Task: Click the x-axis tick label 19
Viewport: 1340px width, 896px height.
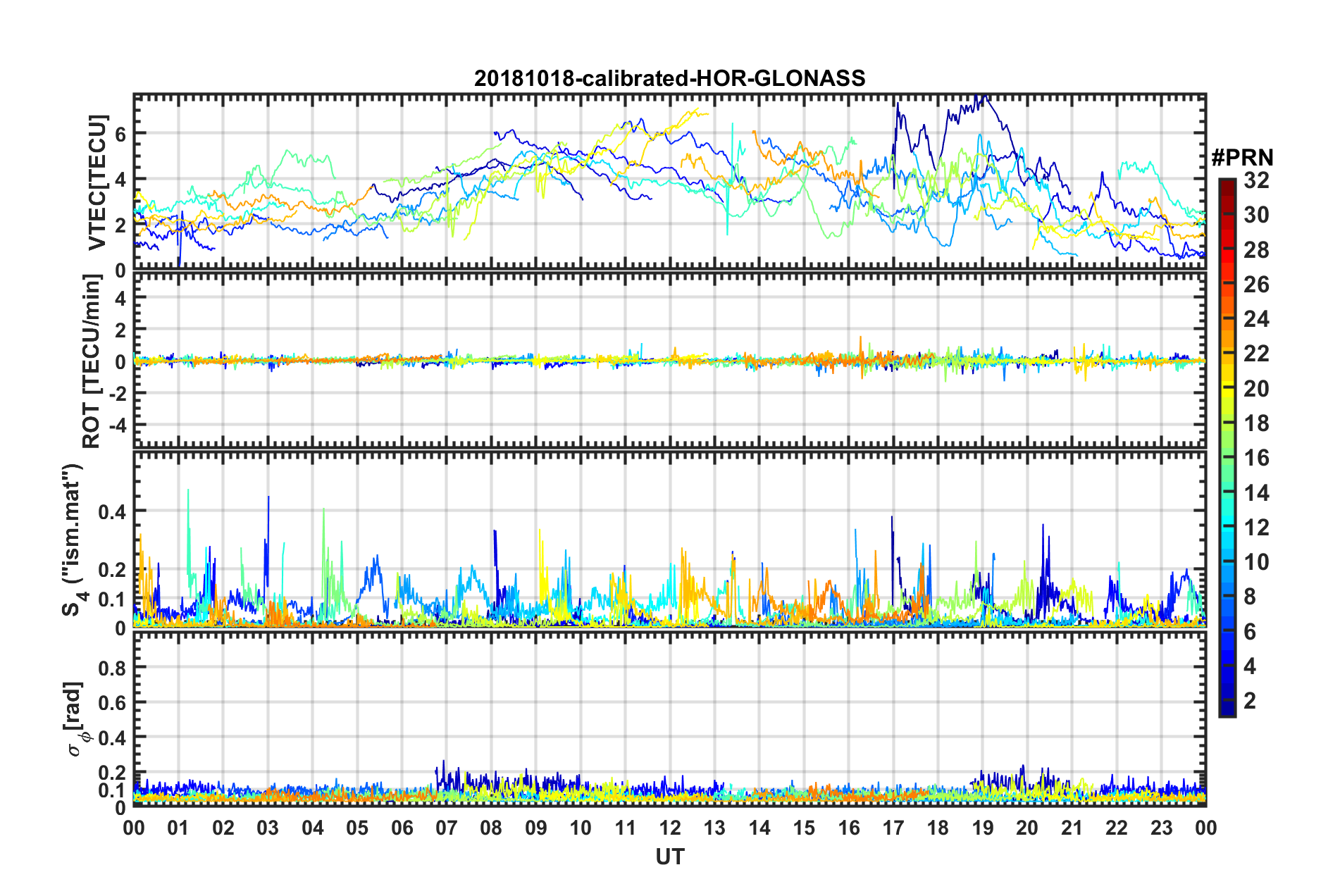Action: 983,828
